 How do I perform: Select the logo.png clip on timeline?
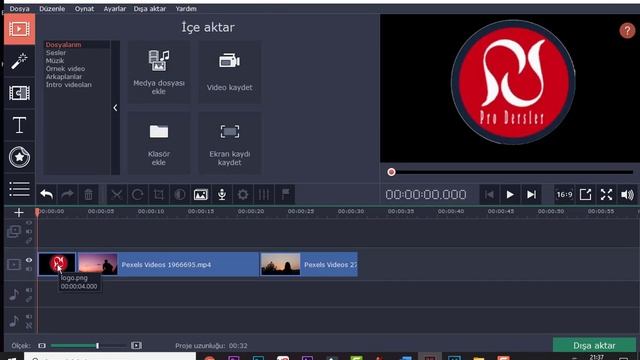[x=57, y=264]
